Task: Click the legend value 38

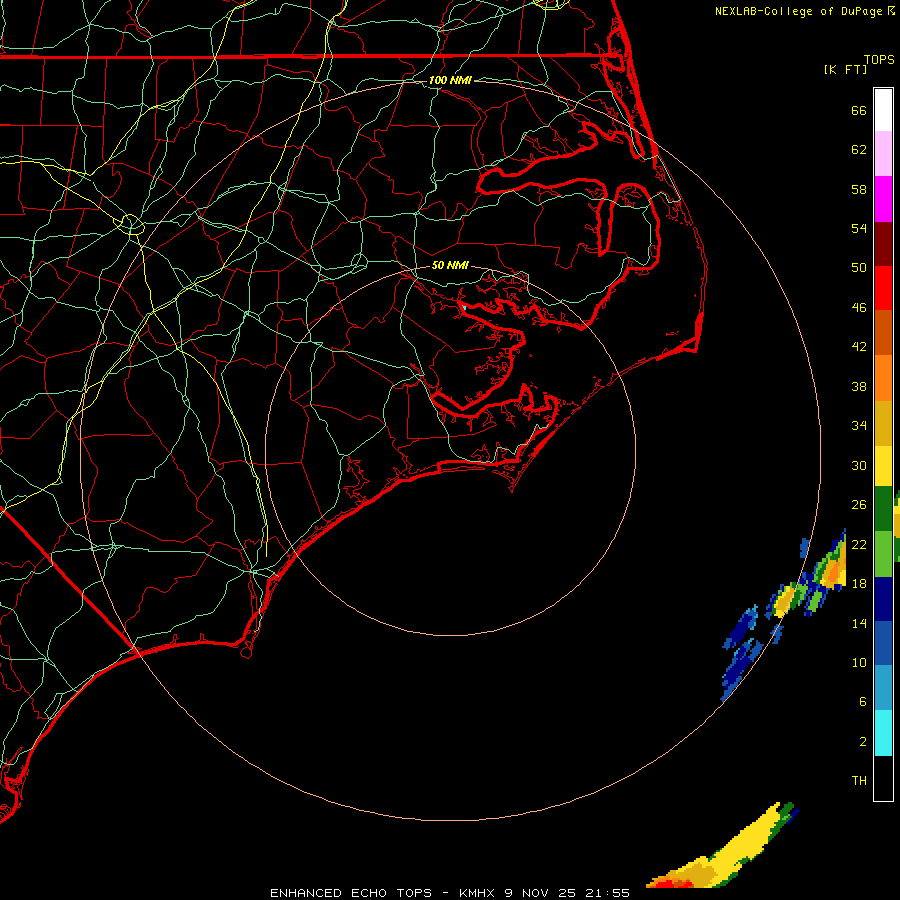Action: (859, 386)
